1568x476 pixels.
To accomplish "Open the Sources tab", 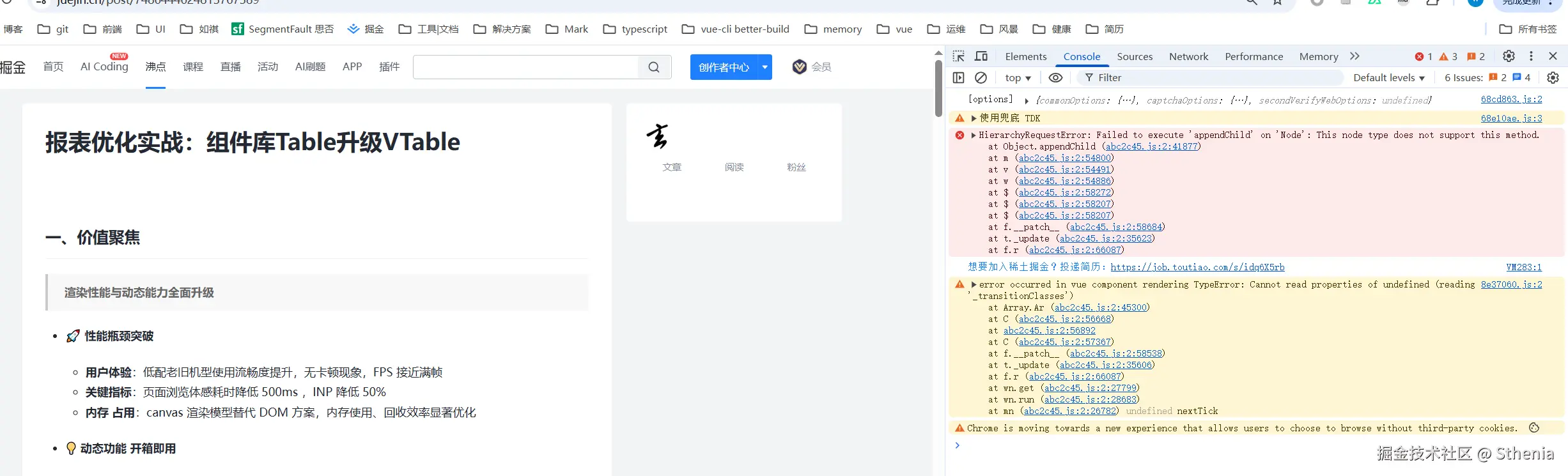I will coord(1135,56).
